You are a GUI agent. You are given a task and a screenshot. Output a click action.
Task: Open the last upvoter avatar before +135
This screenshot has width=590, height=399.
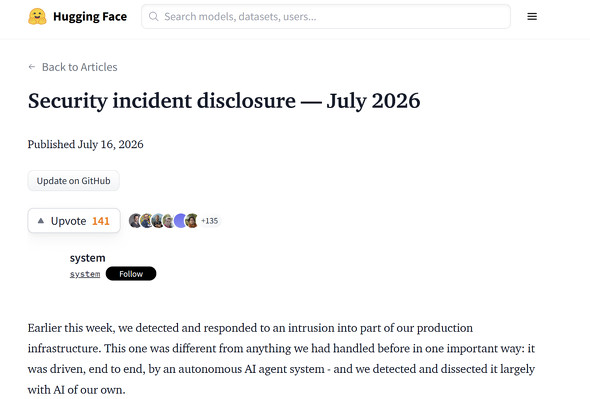coord(192,221)
